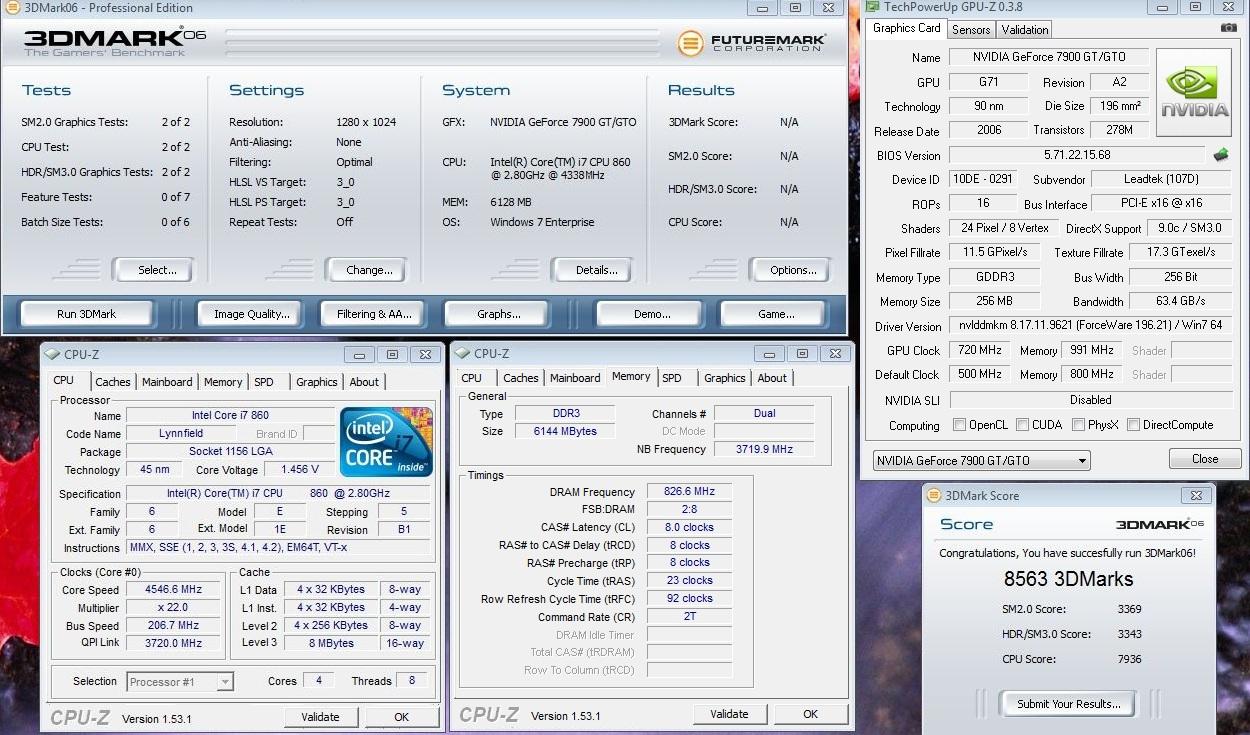Open Image Quality settings

click(x=252, y=314)
